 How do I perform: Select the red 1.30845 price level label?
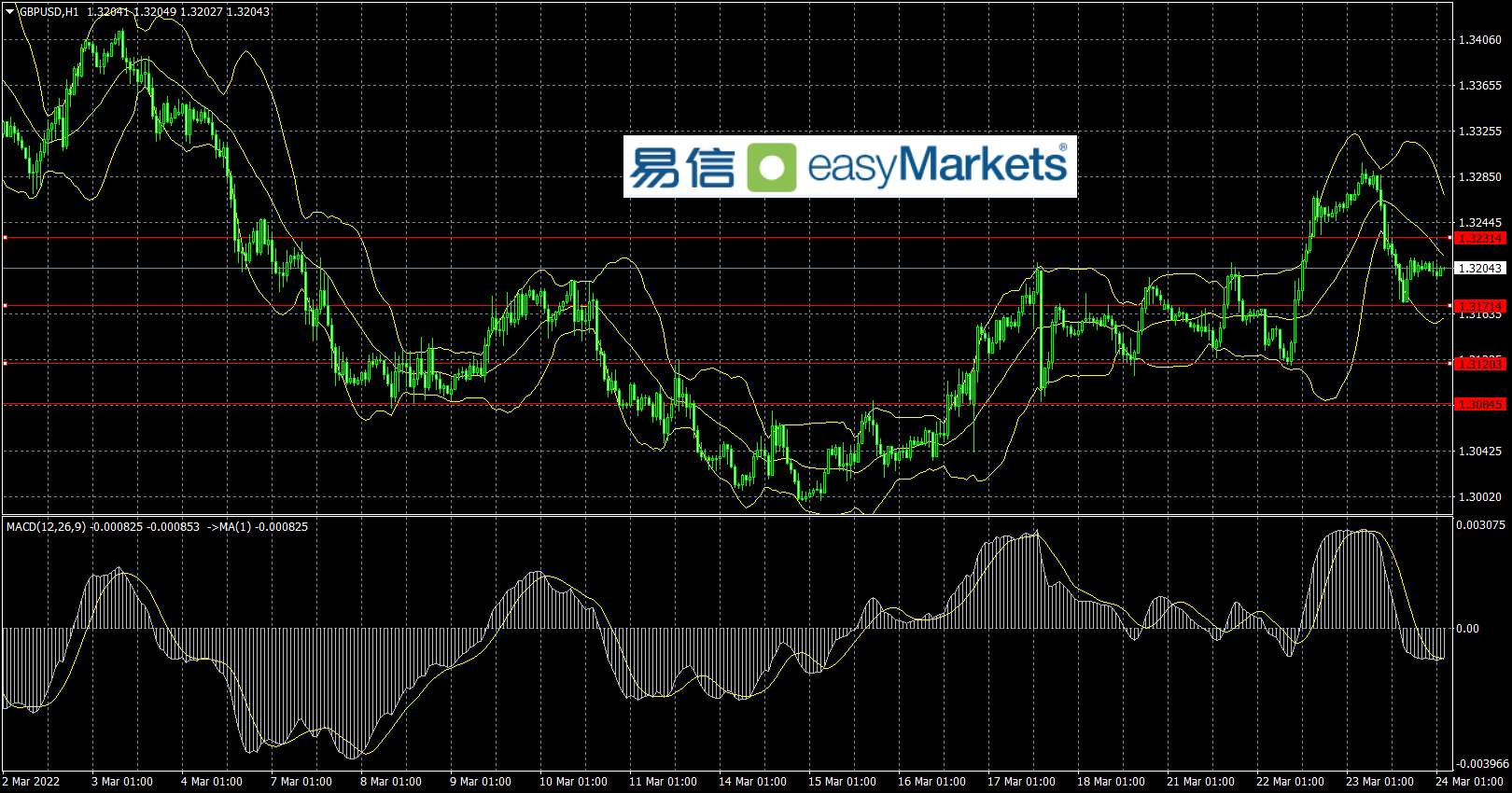point(1480,404)
